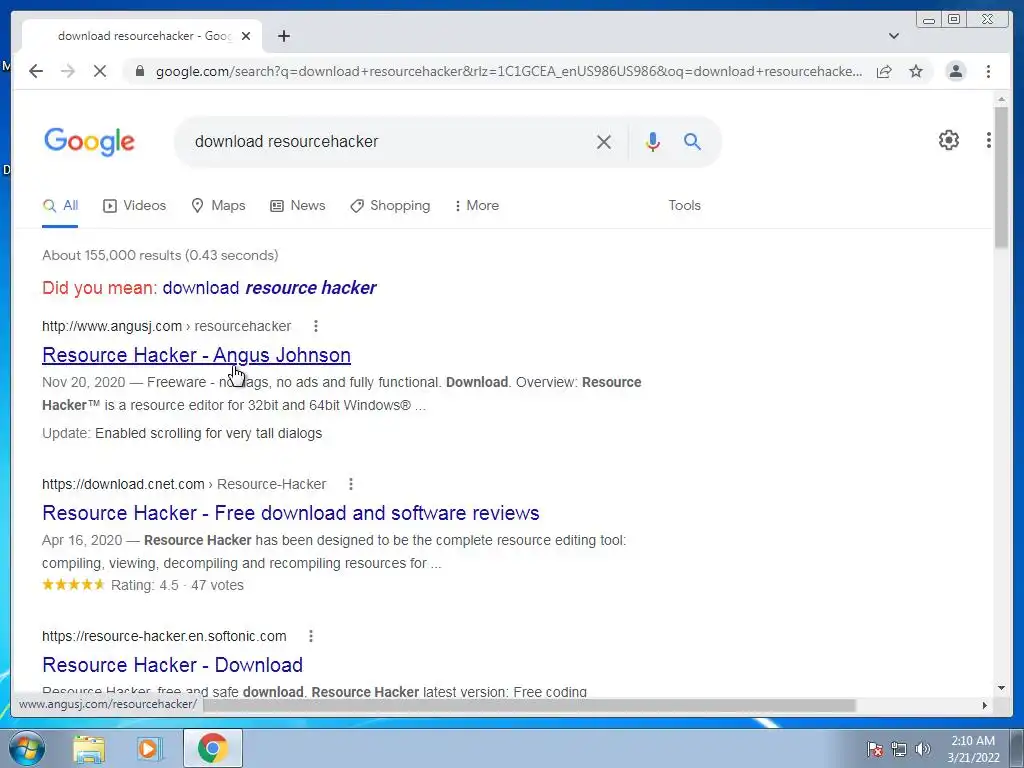Click the Chrome taskbar button

[x=213, y=748]
